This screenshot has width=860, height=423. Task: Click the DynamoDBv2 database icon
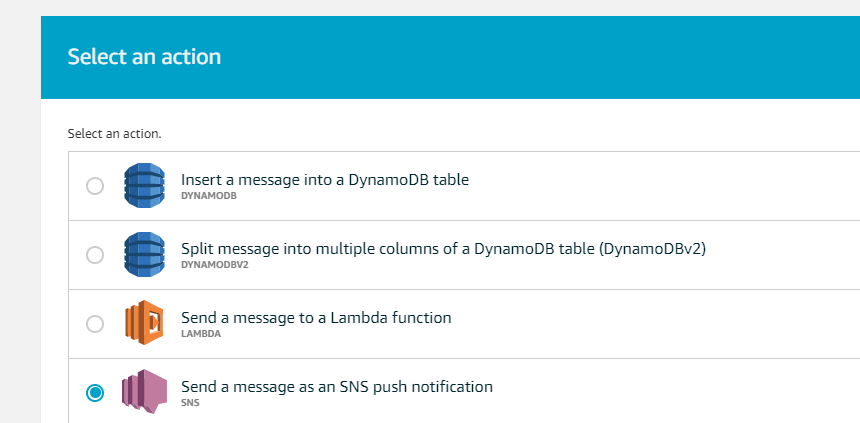click(x=144, y=255)
